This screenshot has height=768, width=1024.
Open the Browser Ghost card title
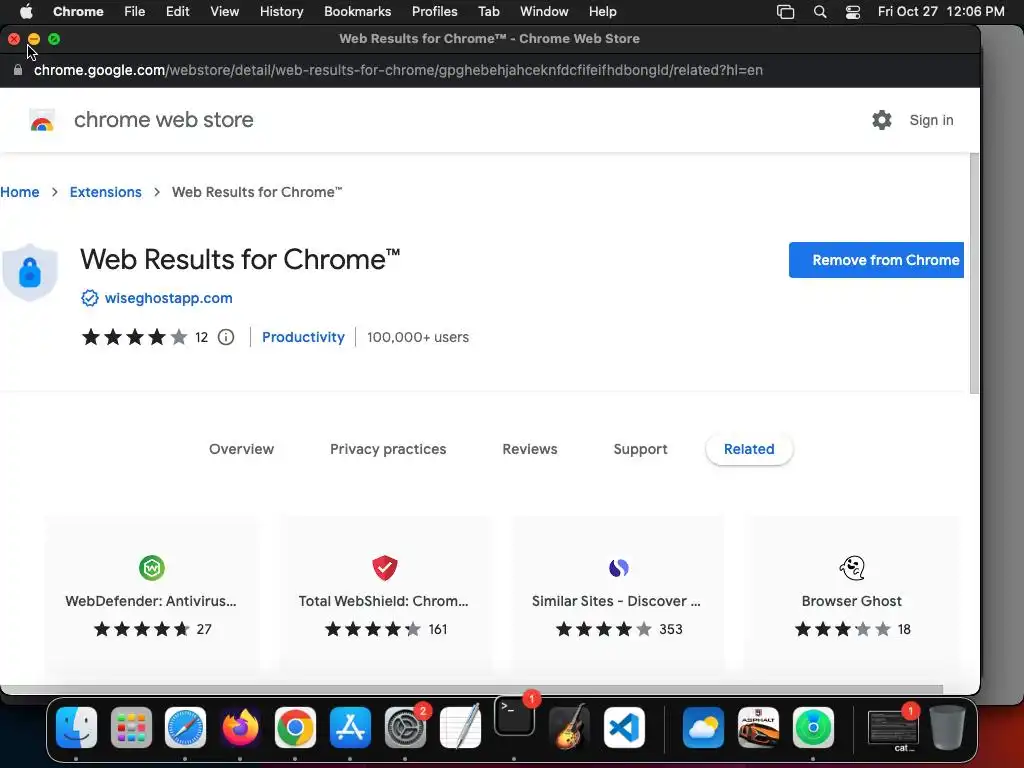coord(852,601)
